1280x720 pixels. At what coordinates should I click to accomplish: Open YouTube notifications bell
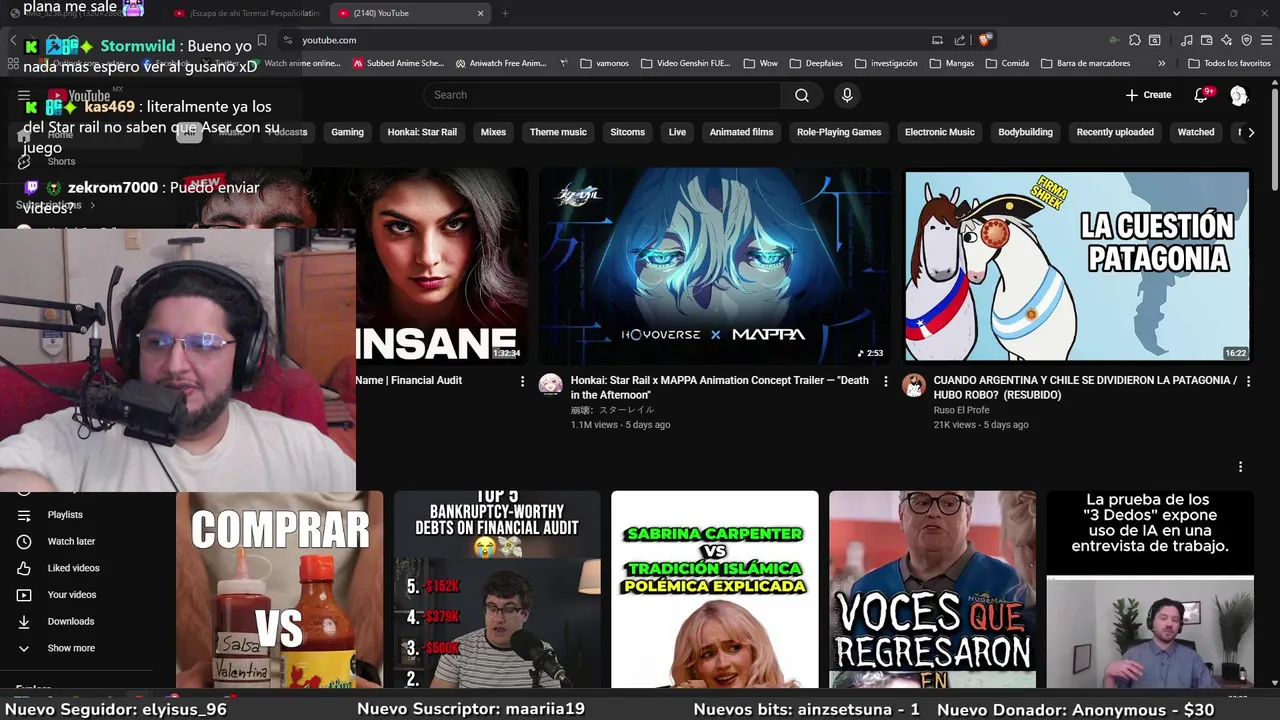(1201, 95)
